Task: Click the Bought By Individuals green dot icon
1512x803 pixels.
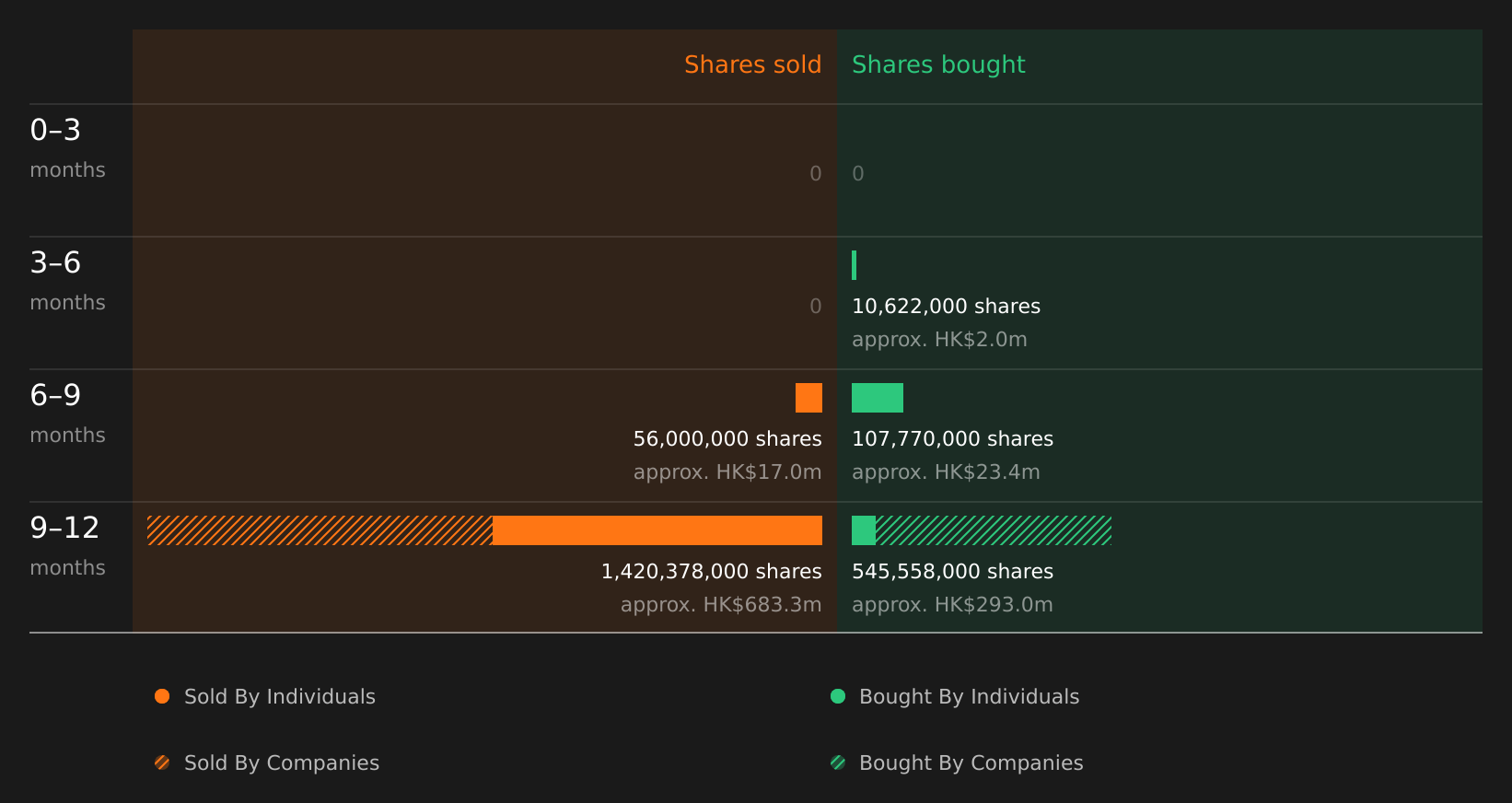Action: (838, 696)
